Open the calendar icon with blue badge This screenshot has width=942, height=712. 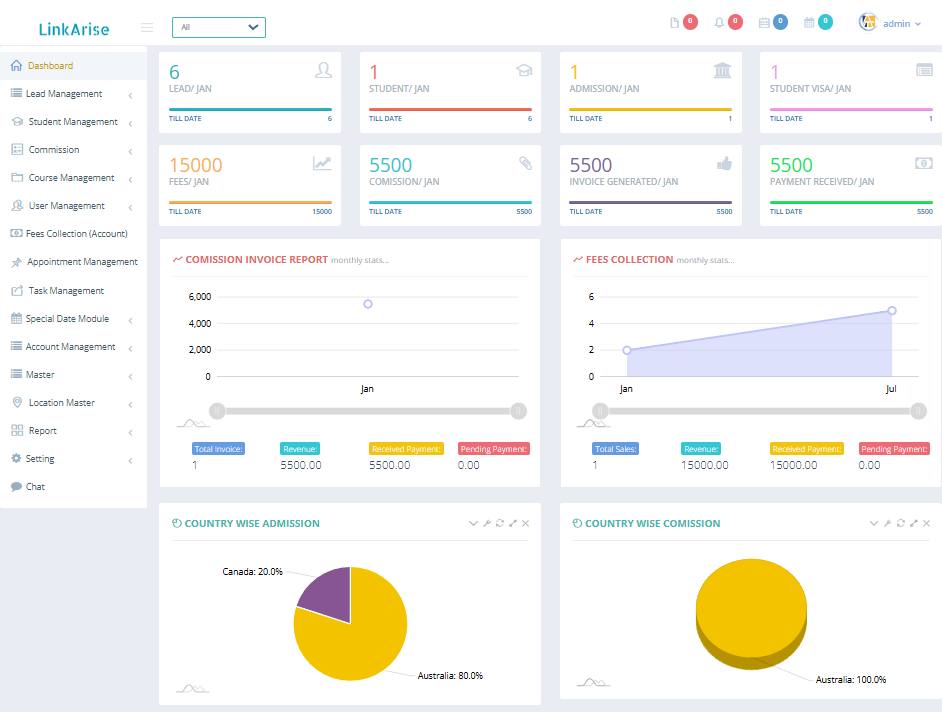click(764, 20)
